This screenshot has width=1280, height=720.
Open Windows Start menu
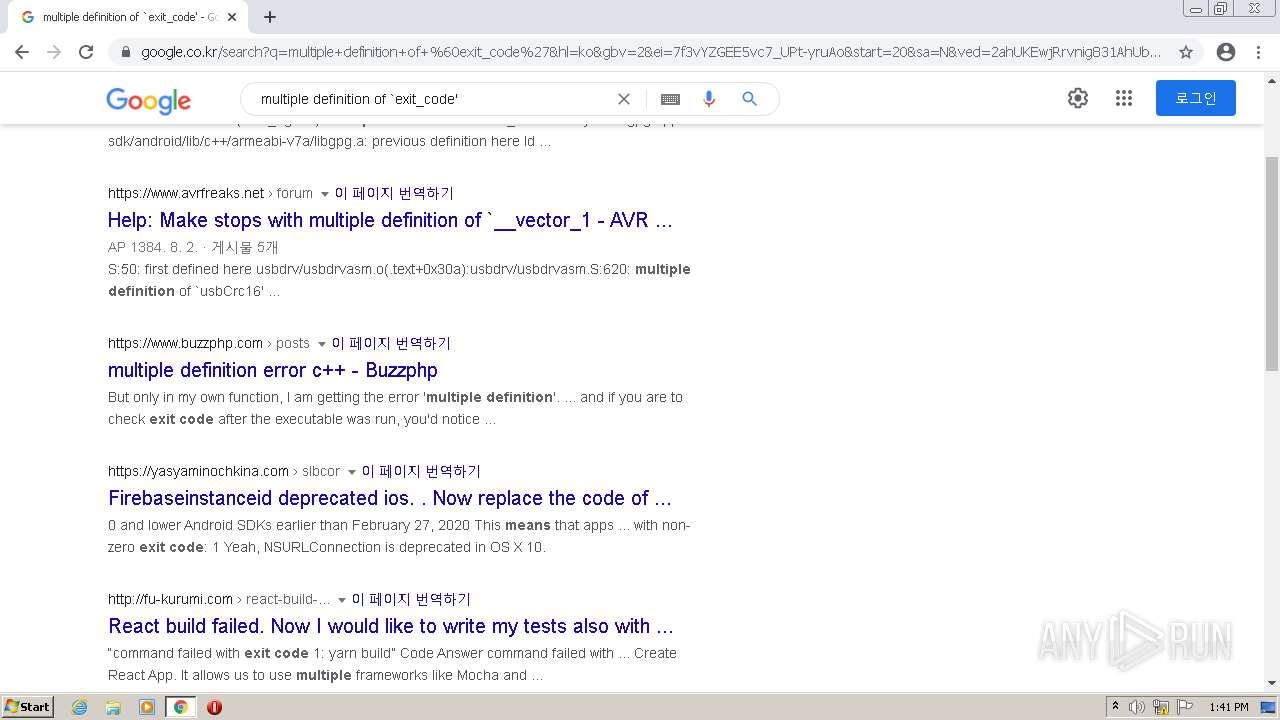(28, 706)
